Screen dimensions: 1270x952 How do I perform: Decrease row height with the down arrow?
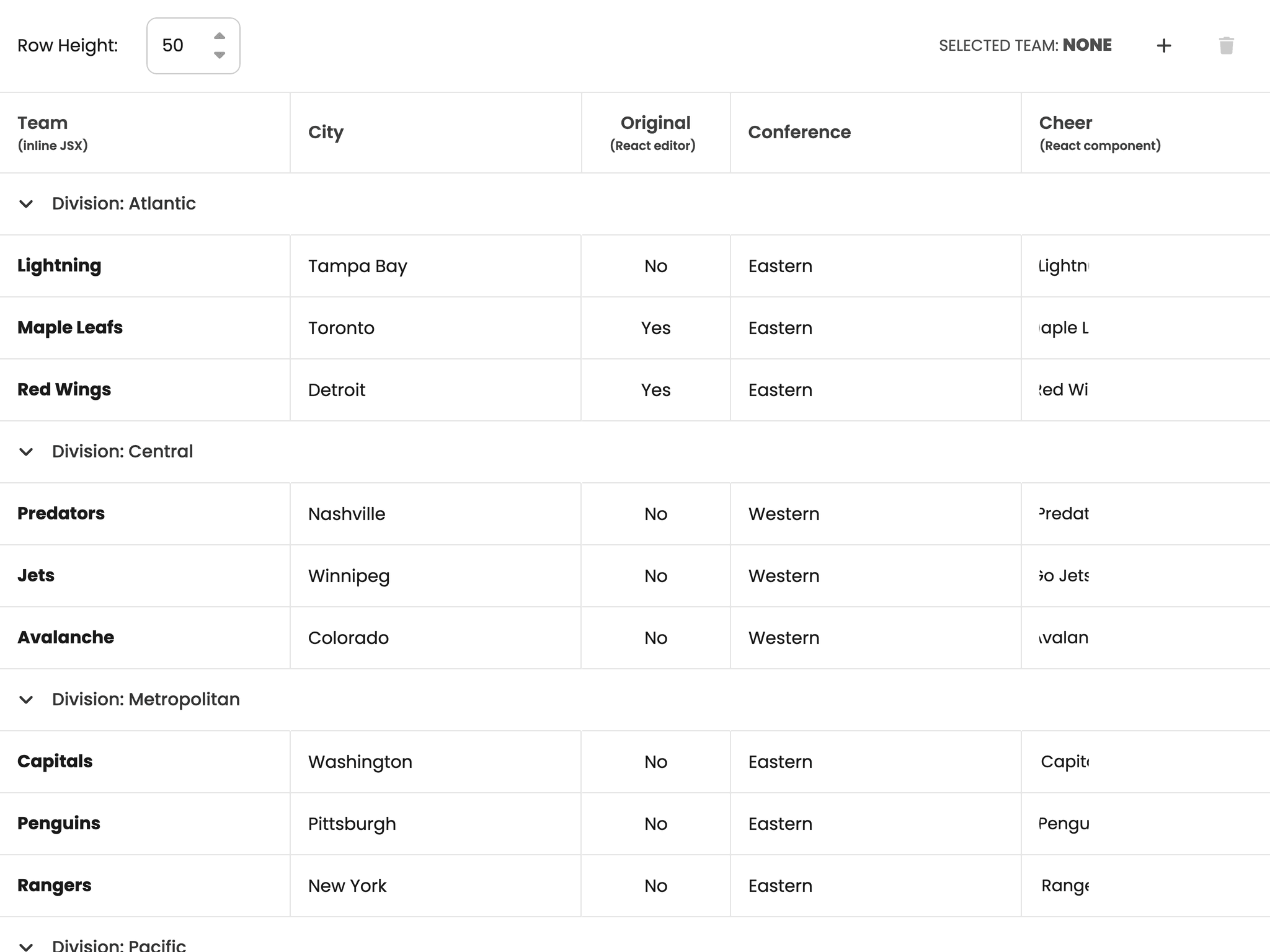(x=220, y=55)
